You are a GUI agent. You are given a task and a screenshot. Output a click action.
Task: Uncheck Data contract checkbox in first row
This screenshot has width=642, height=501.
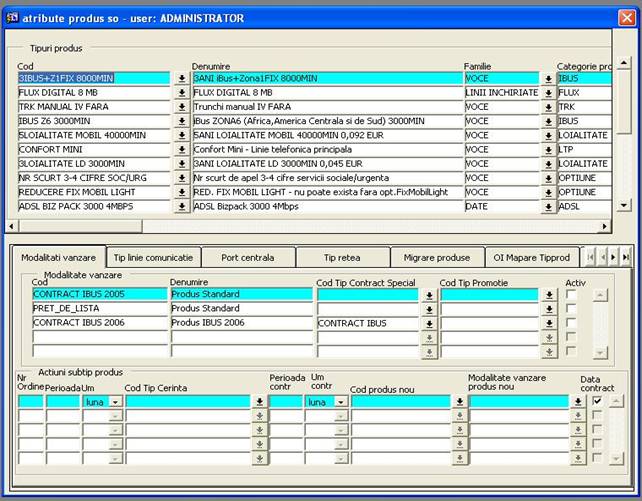click(597, 401)
